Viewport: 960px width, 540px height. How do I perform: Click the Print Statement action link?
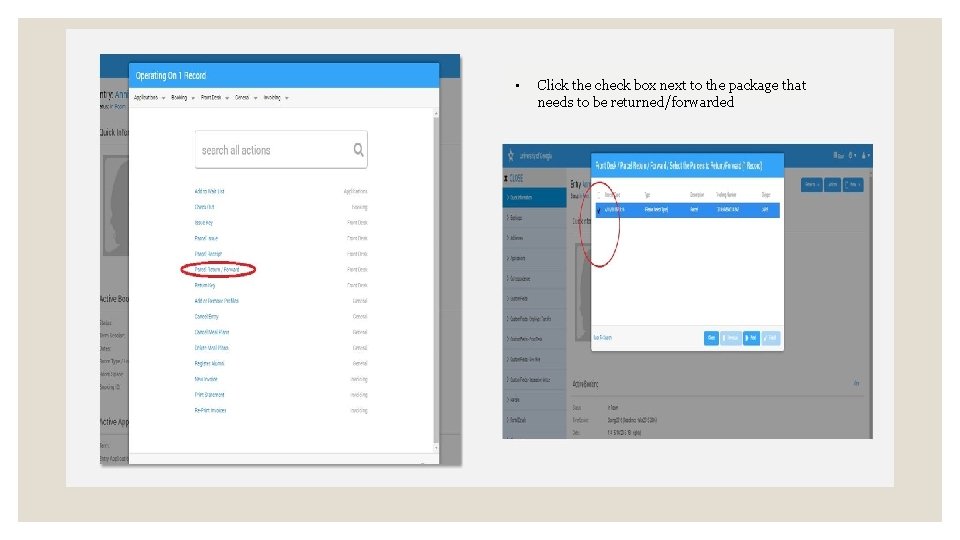point(209,395)
